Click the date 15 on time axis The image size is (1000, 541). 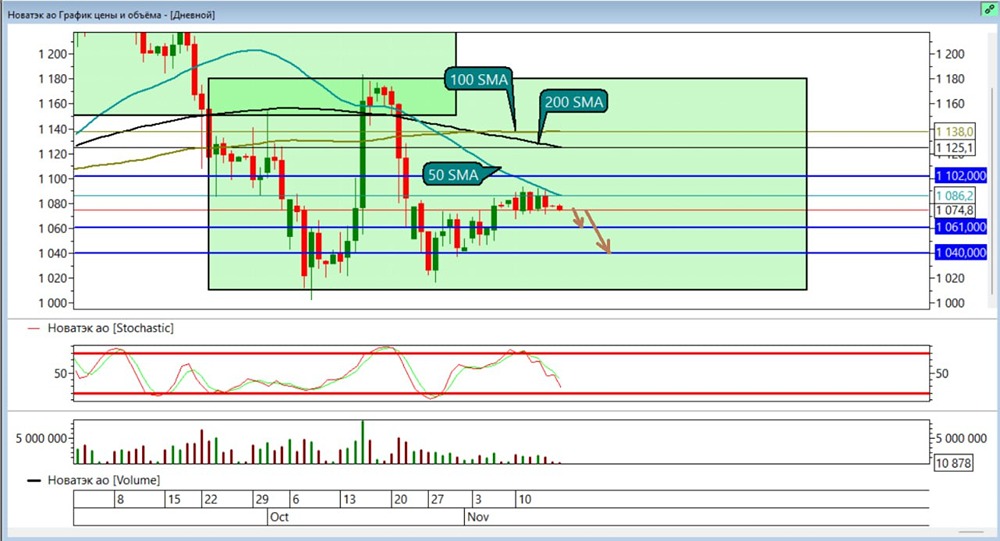(x=173, y=500)
